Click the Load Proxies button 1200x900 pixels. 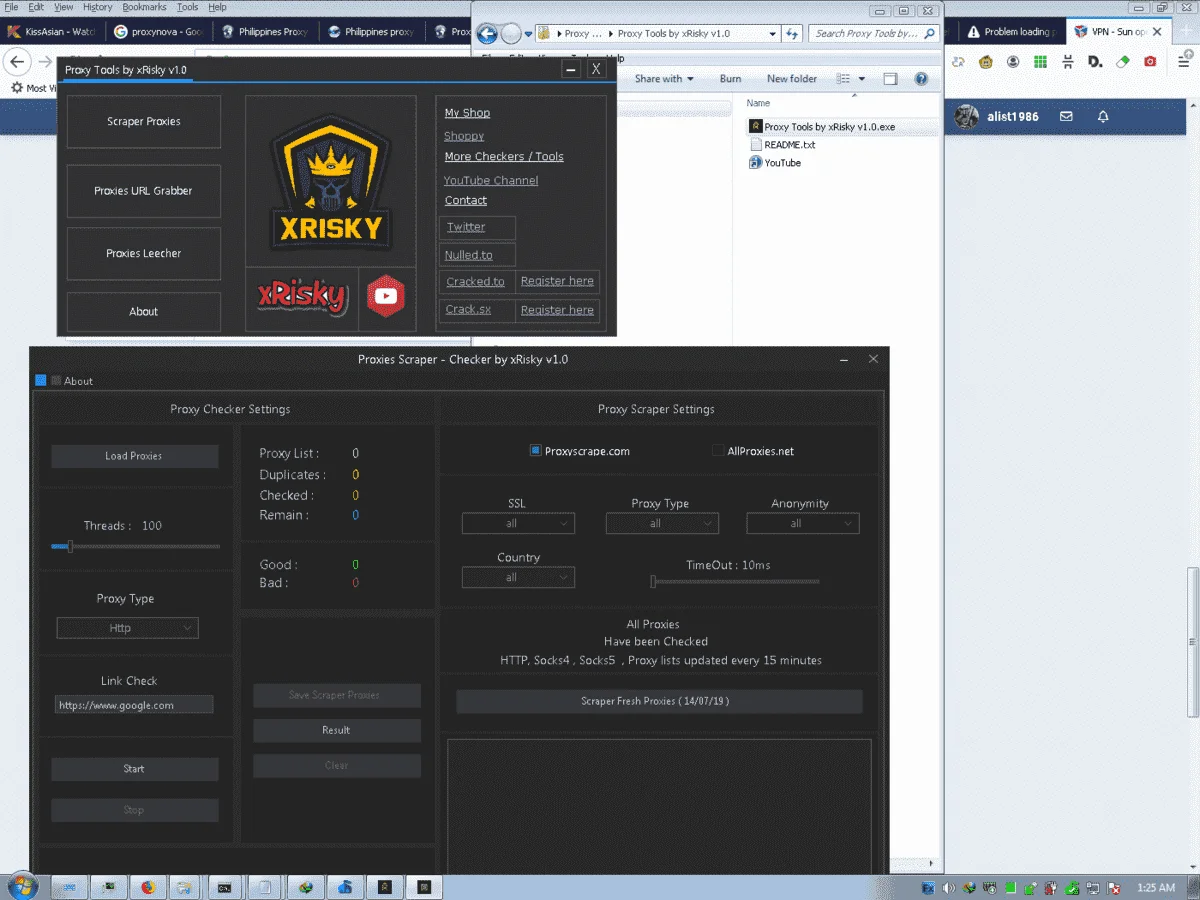tap(134, 456)
